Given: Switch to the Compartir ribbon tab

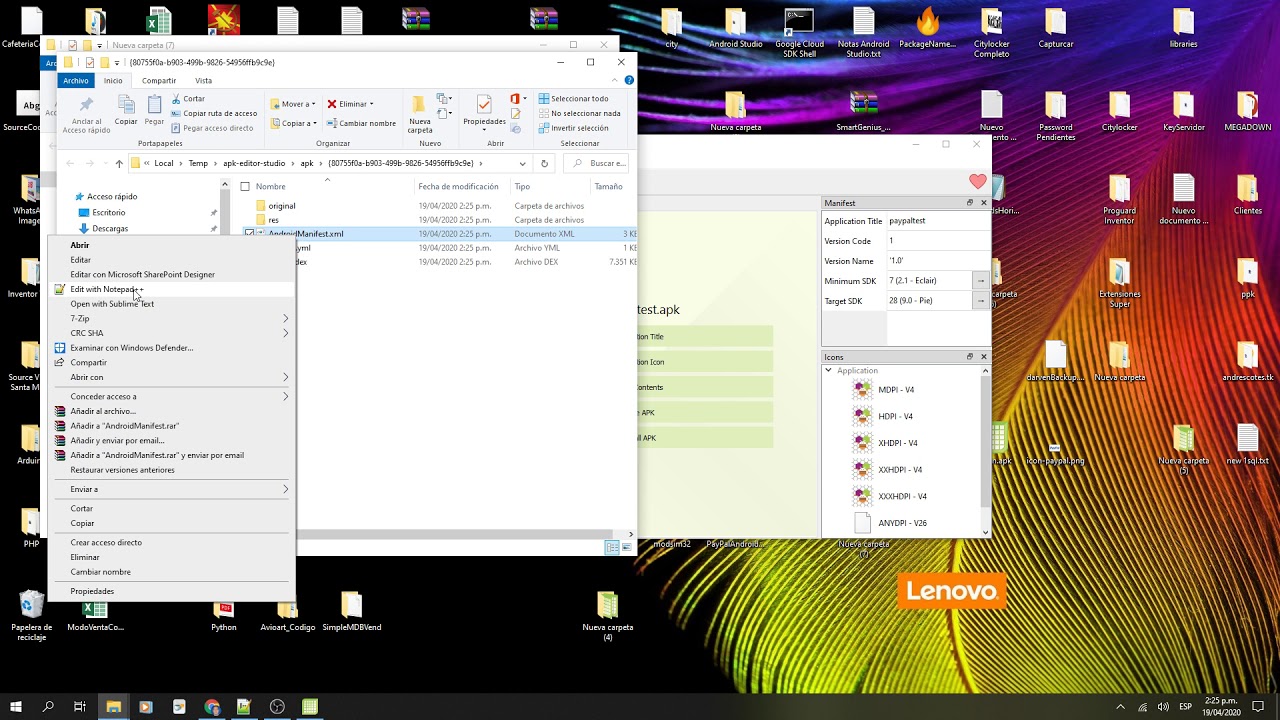Looking at the screenshot, I should tap(159, 81).
